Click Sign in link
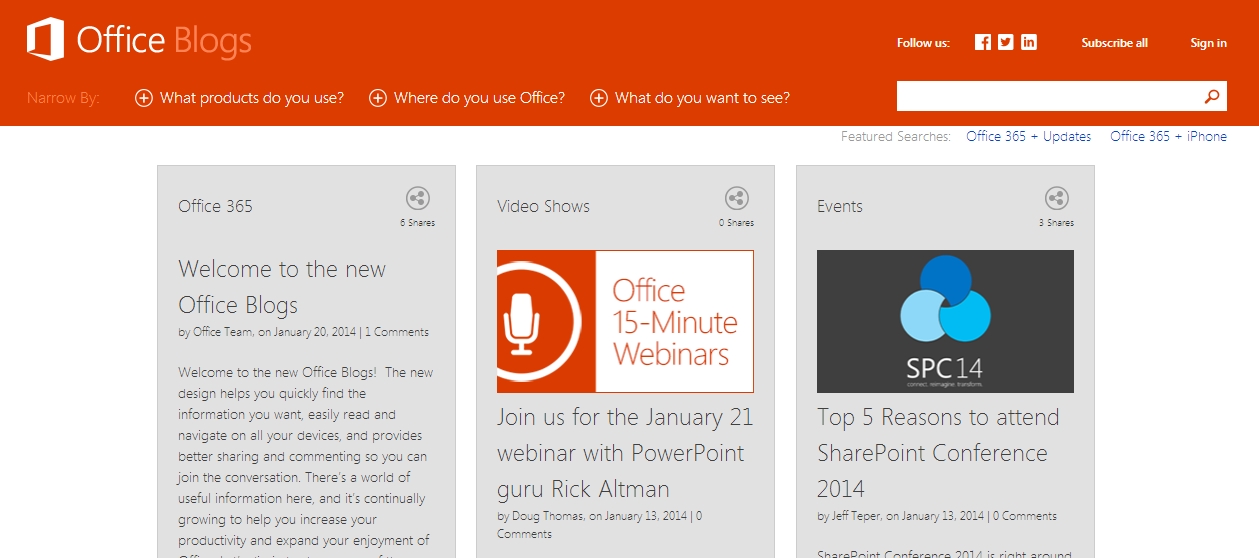Viewport: 1259px width, 558px height. [x=1208, y=43]
